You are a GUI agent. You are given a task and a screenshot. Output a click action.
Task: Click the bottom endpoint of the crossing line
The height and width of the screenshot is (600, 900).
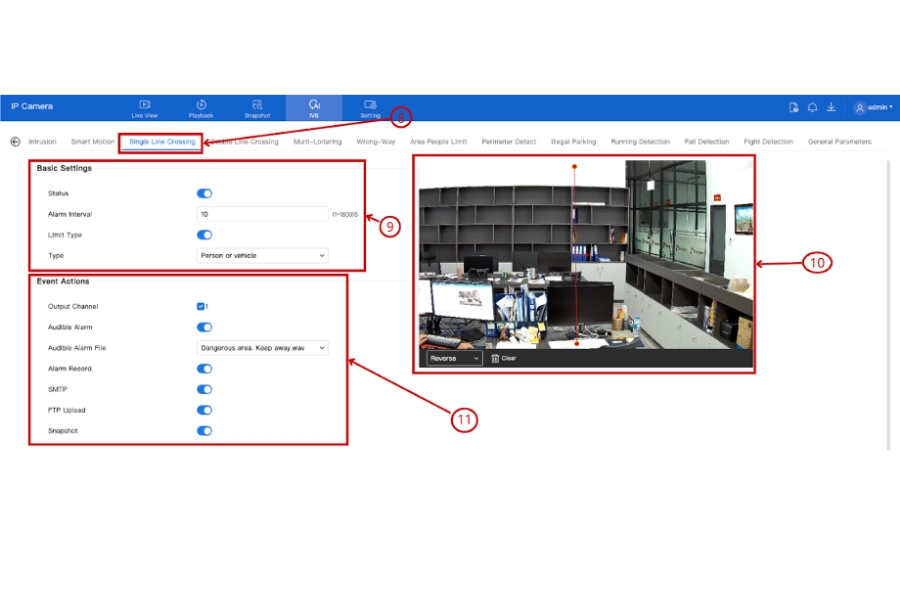point(577,343)
